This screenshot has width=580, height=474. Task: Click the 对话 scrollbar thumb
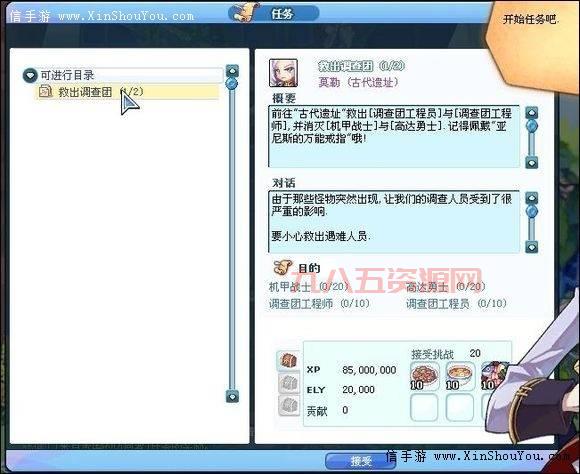click(x=532, y=211)
